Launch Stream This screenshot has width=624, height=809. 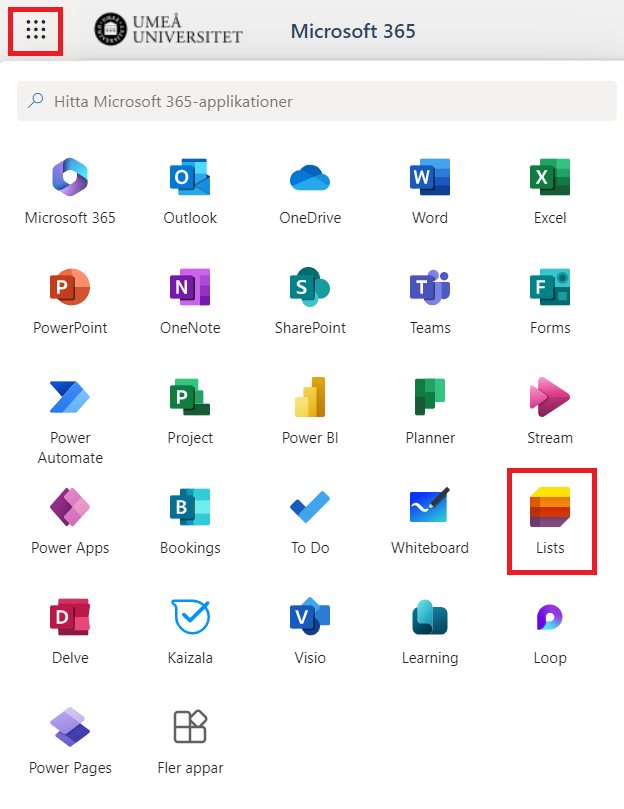click(x=550, y=397)
